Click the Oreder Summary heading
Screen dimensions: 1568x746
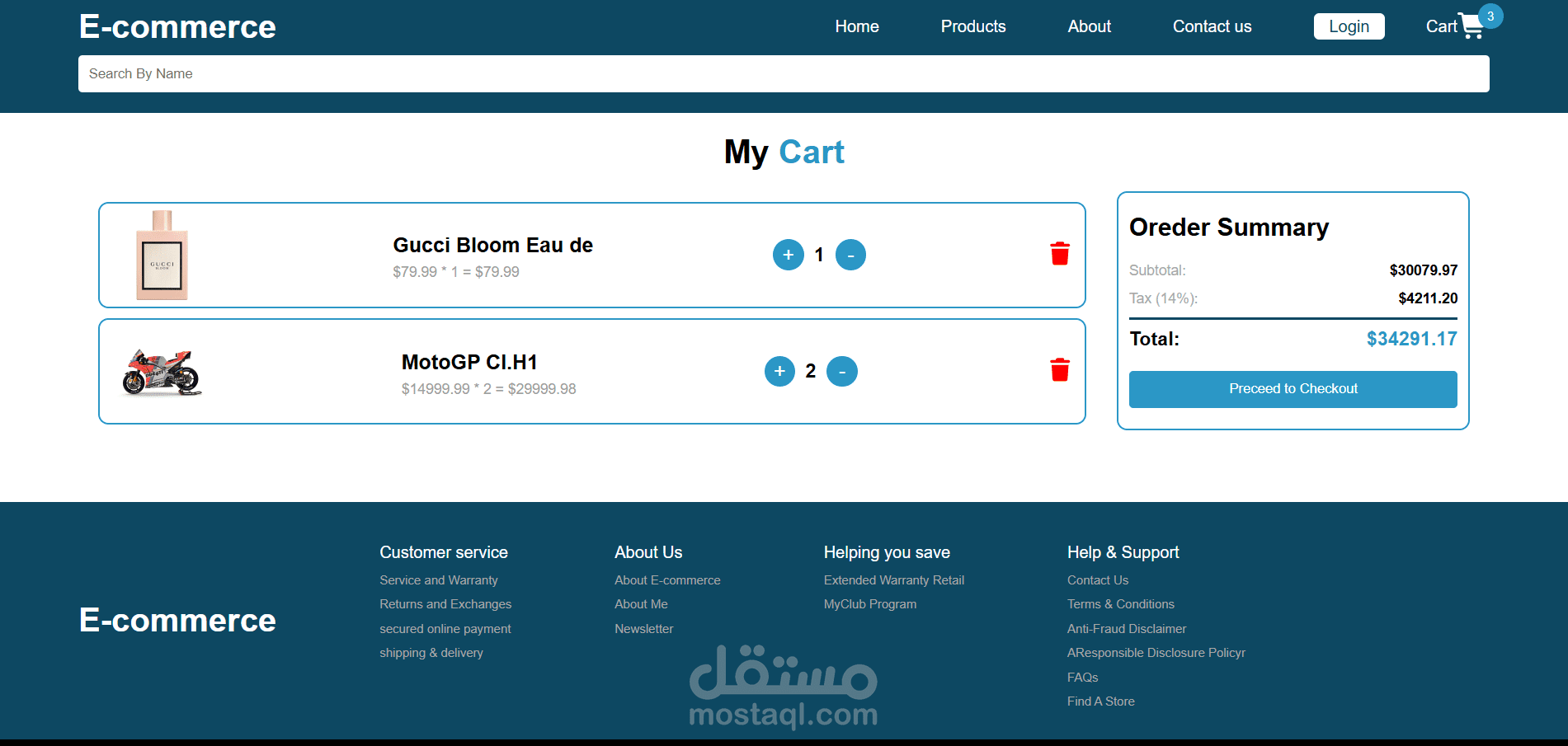coord(1229,227)
